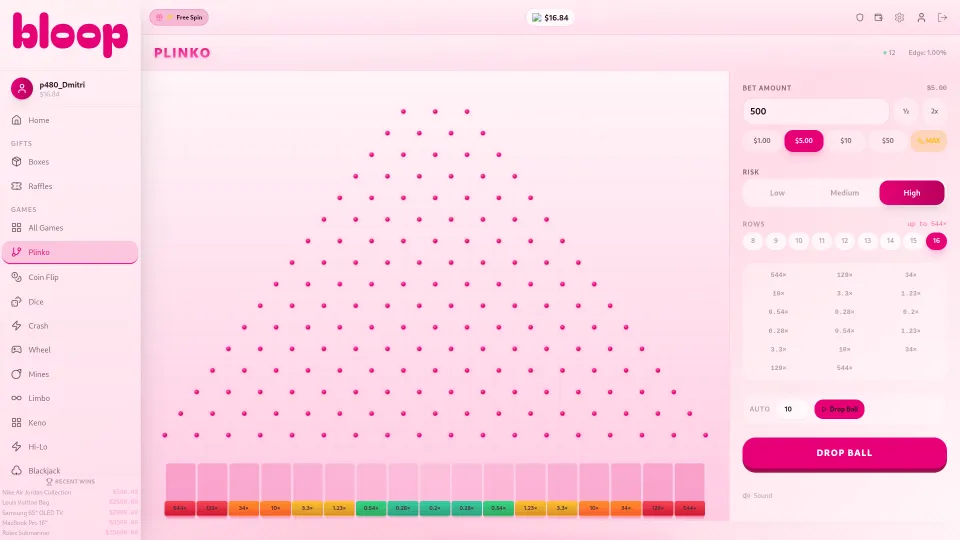
Task: Click the auto drop count field
Action: coord(792,409)
